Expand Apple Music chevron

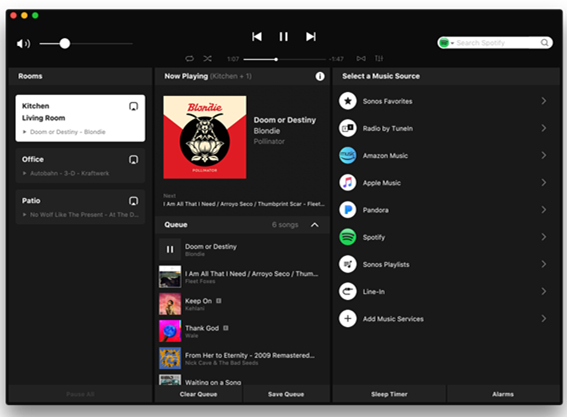point(544,183)
